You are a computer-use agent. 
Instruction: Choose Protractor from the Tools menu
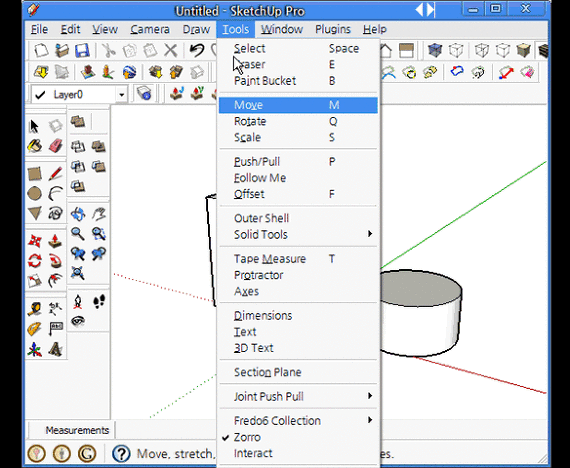pos(298,275)
